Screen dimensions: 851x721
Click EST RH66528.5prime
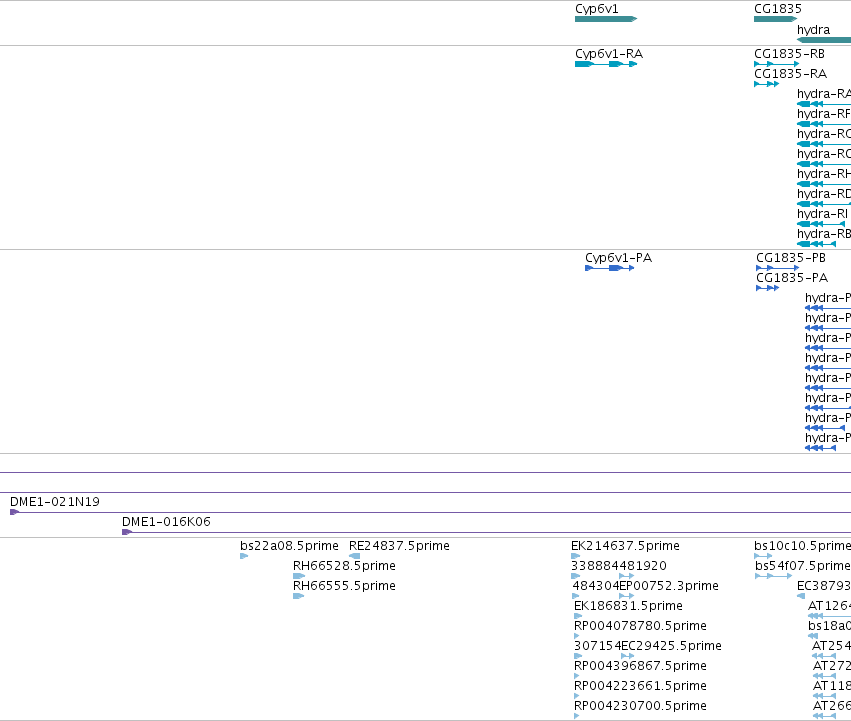coord(299,576)
